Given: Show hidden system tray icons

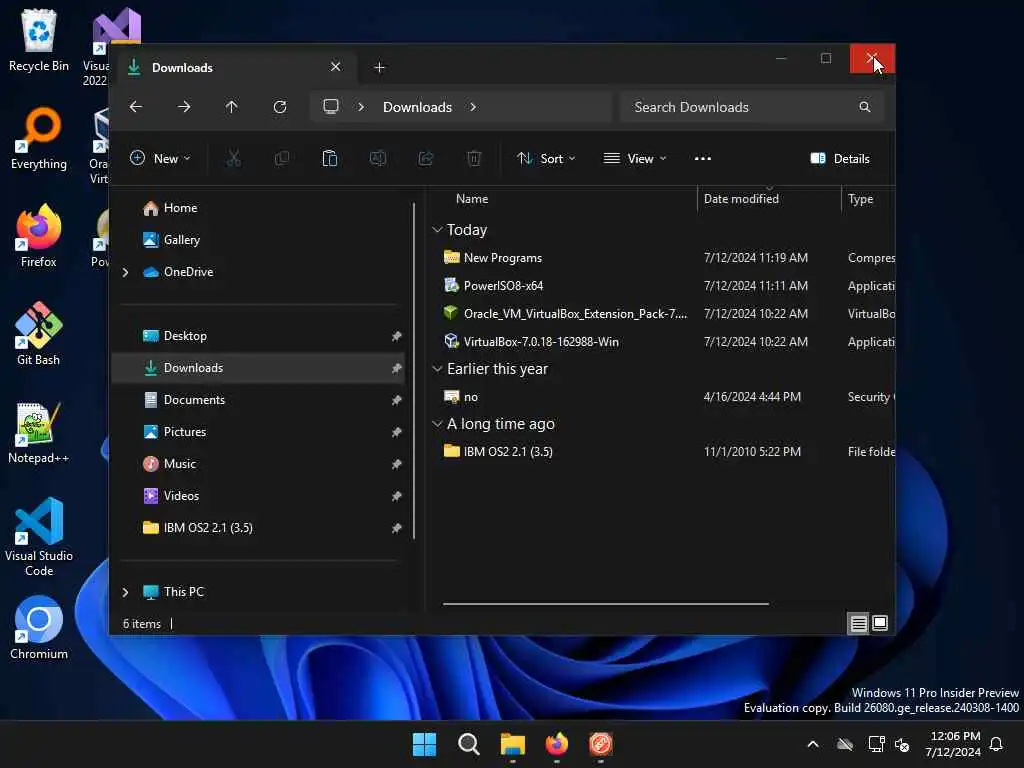Looking at the screenshot, I should point(812,744).
